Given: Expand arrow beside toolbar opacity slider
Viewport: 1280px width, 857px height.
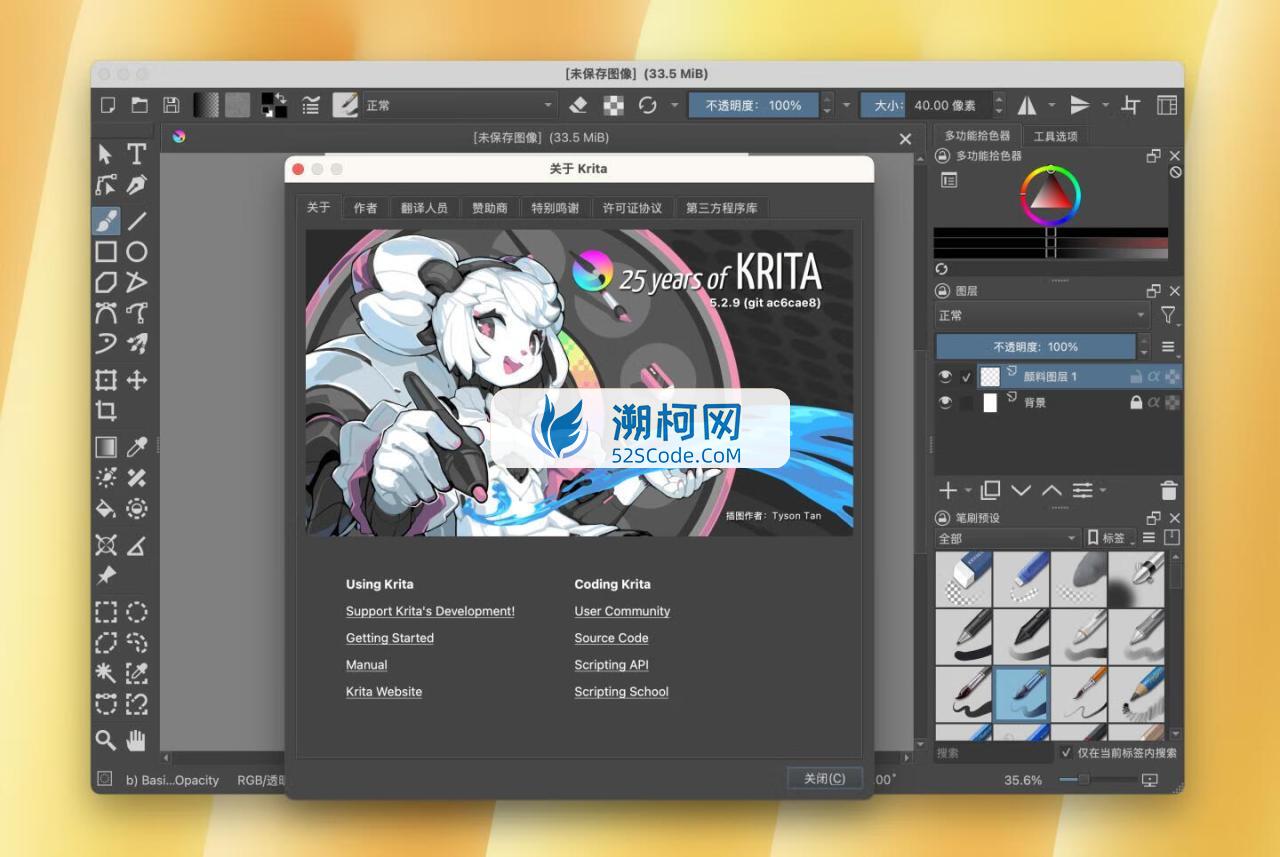Looking at the screenshot, I should click(x=847, y=105).
